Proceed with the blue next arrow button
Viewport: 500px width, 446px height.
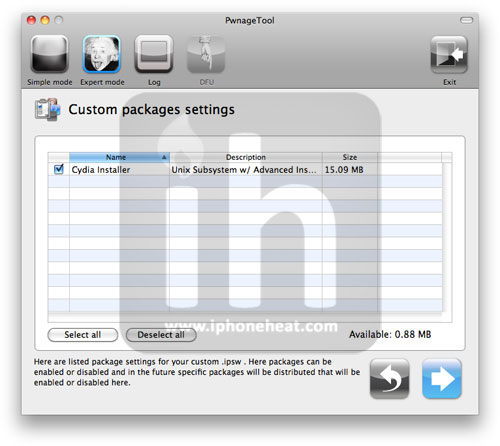pyautogui.click(x=442, y=379)
